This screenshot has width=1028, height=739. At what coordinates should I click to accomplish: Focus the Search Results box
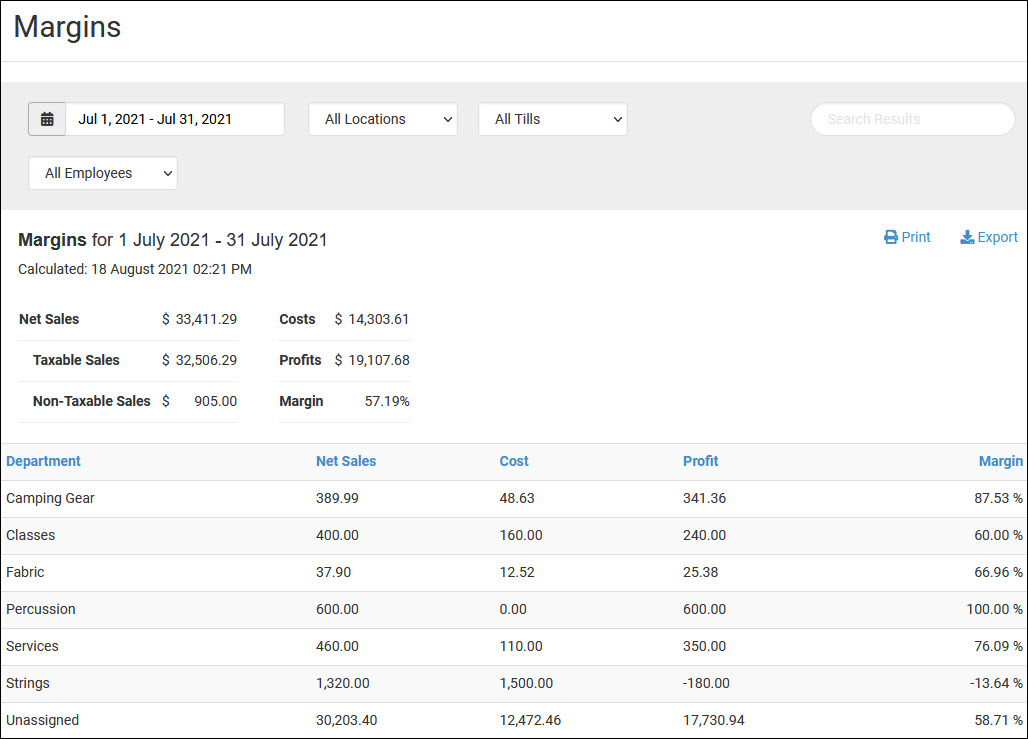pos(912,119)
